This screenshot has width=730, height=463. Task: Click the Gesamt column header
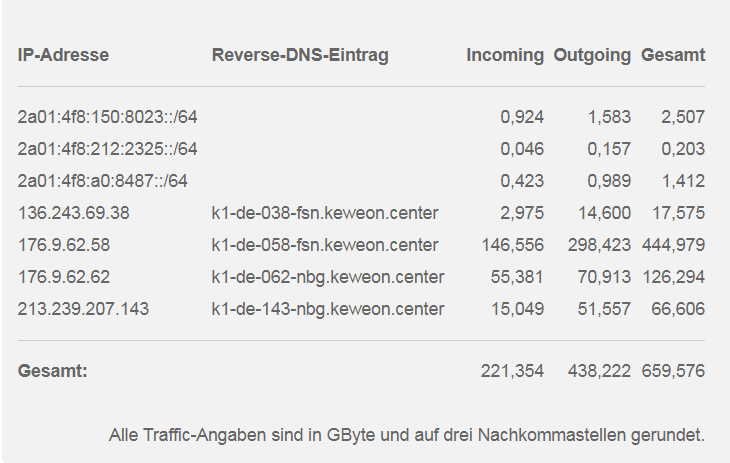tap(673, 55)
